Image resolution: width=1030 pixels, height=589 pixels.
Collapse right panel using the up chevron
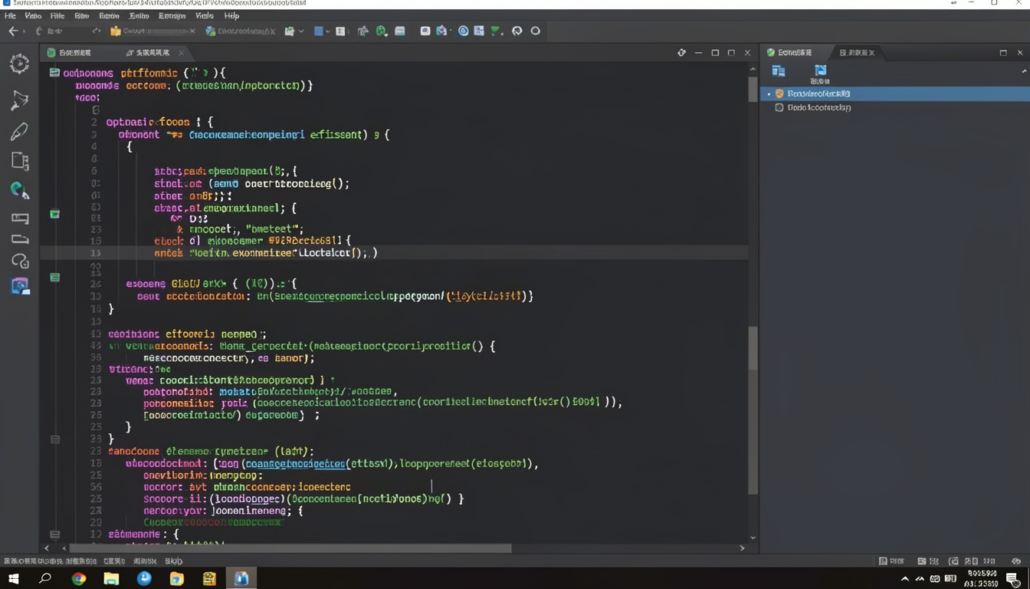tap(1023, 71)
